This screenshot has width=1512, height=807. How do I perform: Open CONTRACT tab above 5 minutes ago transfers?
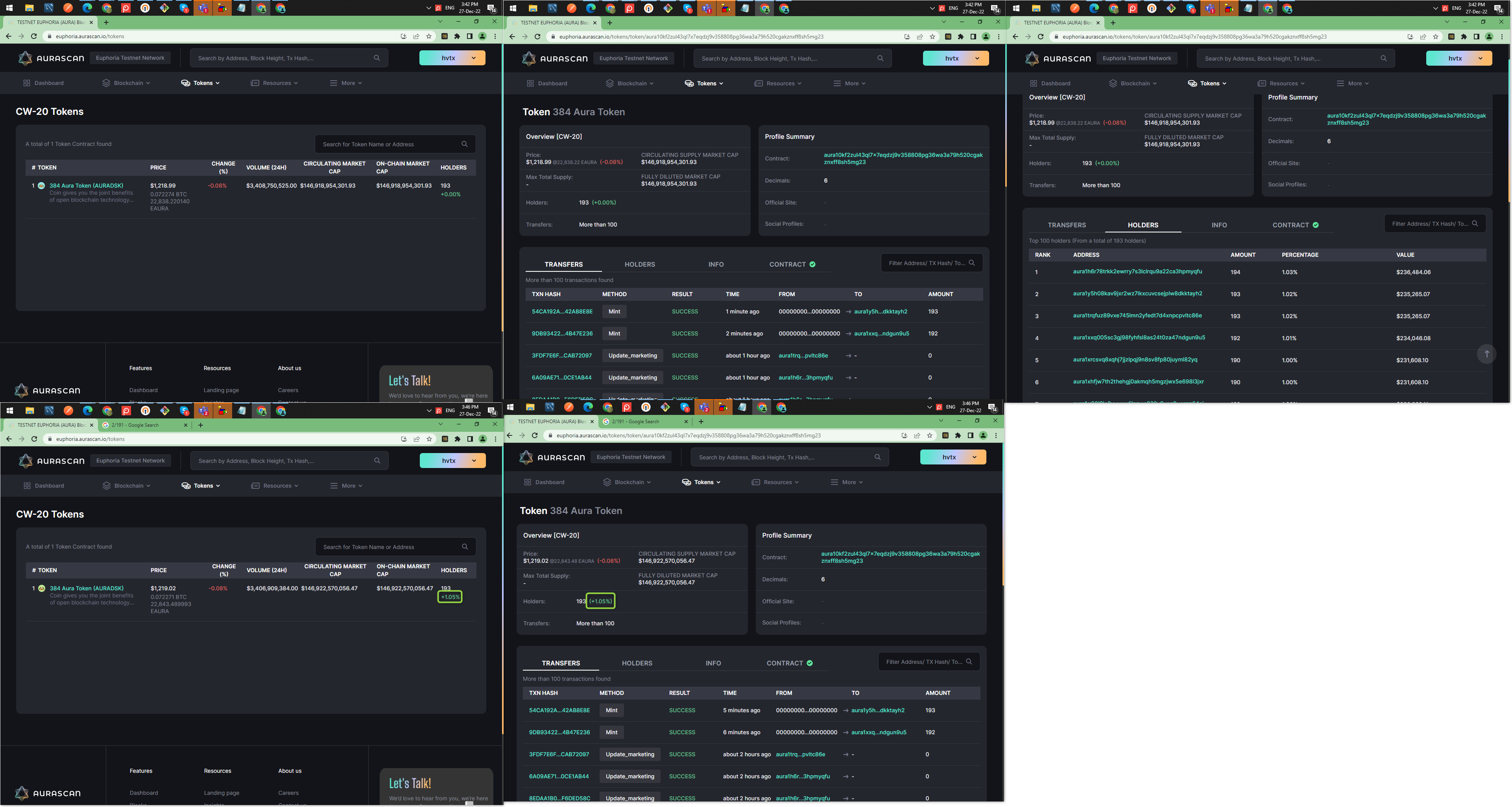click(790, 663)
